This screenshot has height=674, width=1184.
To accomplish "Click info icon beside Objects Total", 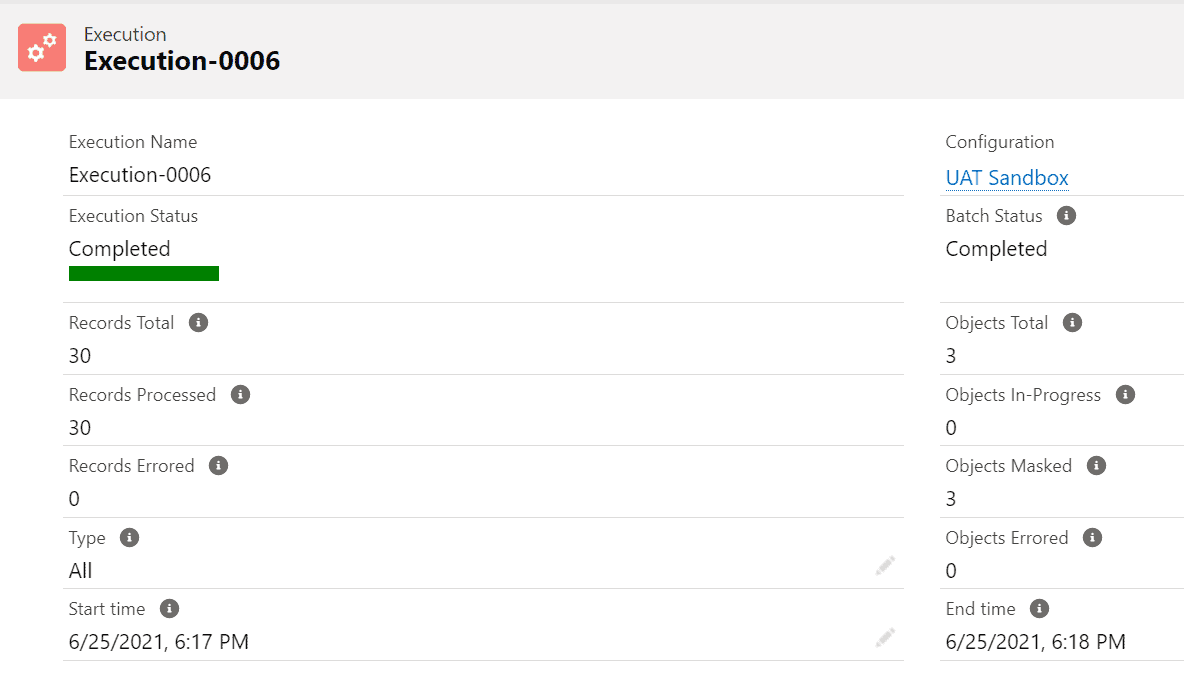I will pos(1073,322).
